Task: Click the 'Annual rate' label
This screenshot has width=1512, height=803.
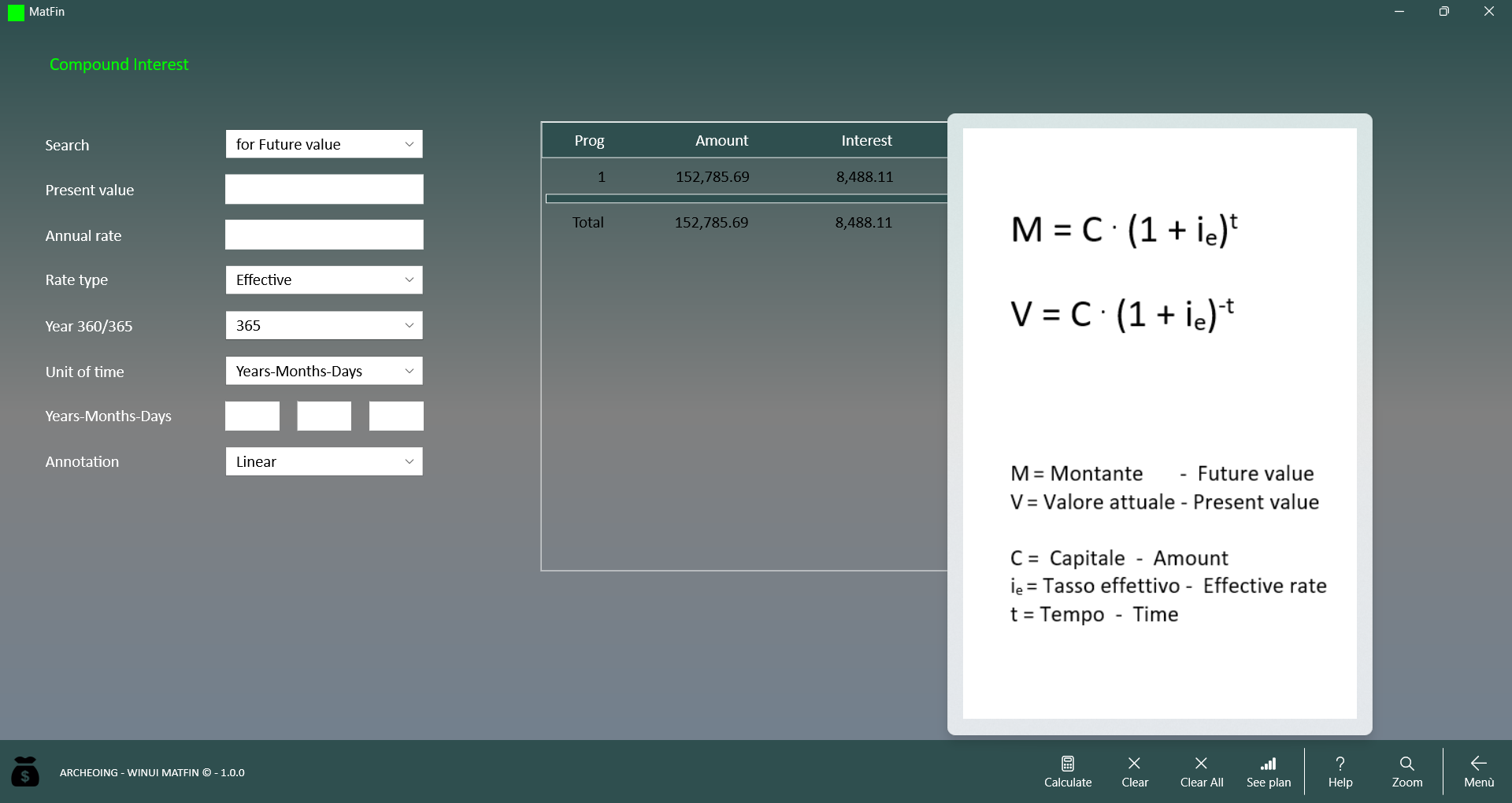Action: pos(83,235)
